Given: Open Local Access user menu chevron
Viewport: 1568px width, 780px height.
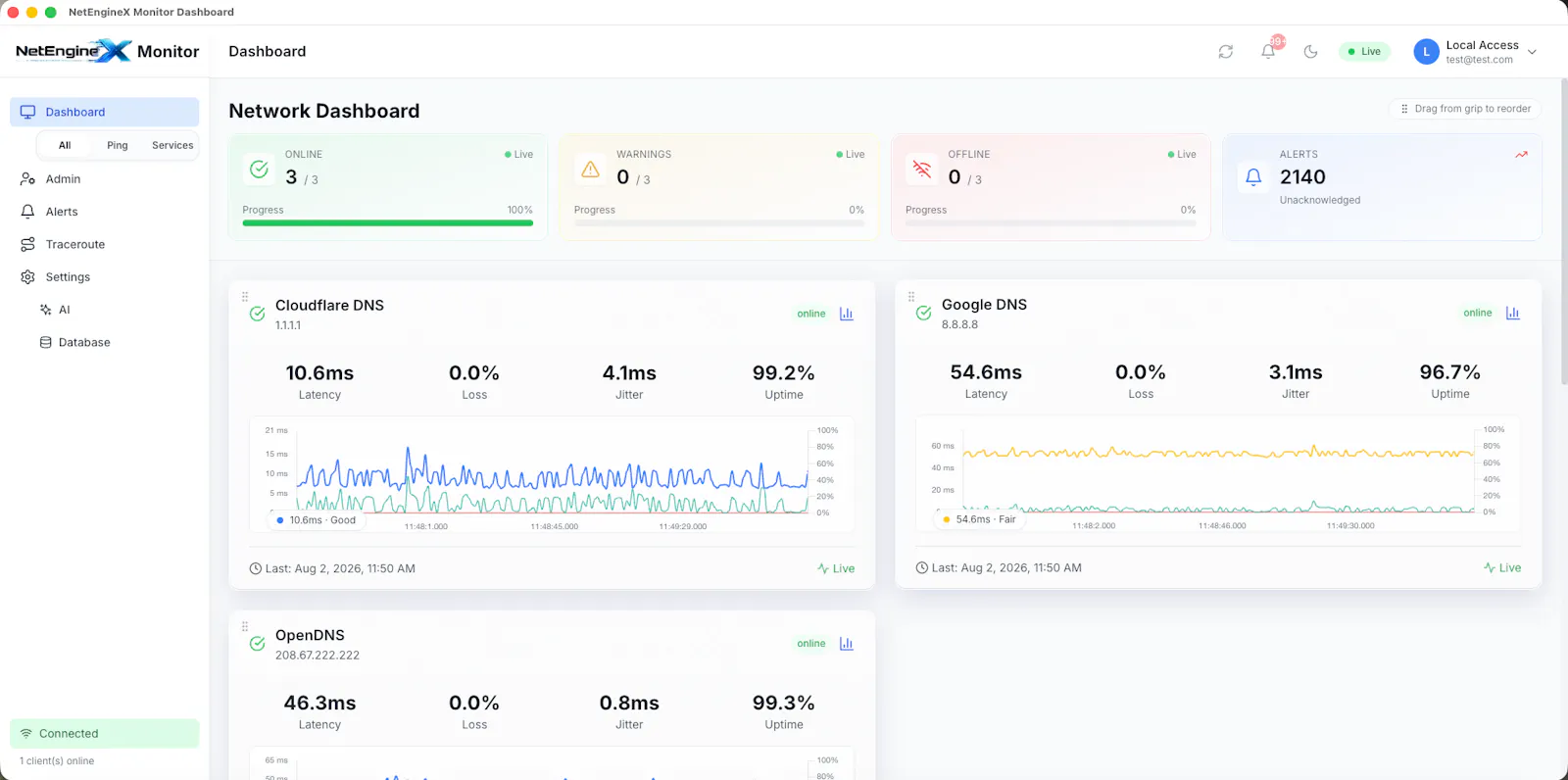Looking at the screenshot, I should click(x=1532, y=52).
